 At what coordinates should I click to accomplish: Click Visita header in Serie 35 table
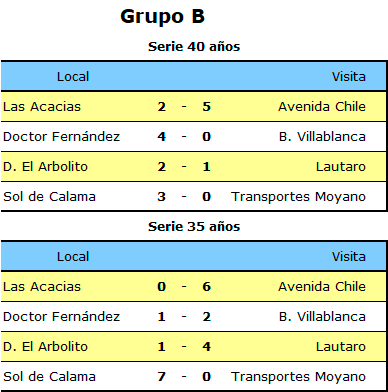[x=349, y=257]
